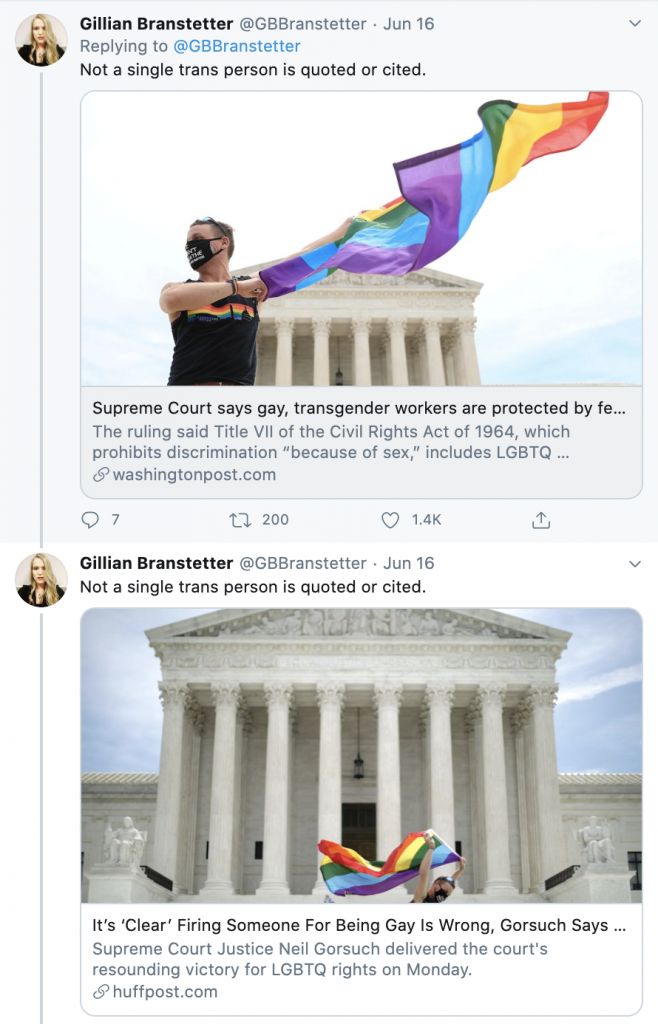
Task: Click the profile picture on second tweet
Action: pos(41,580)
